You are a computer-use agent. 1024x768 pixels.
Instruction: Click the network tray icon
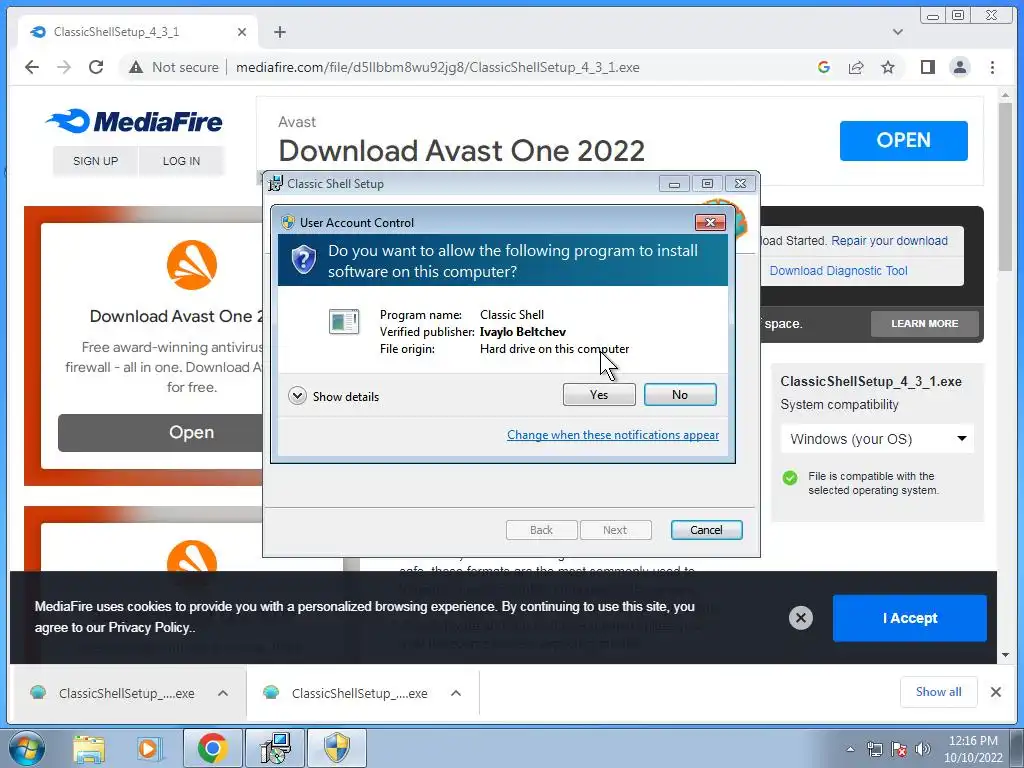[x=874, y=749]
